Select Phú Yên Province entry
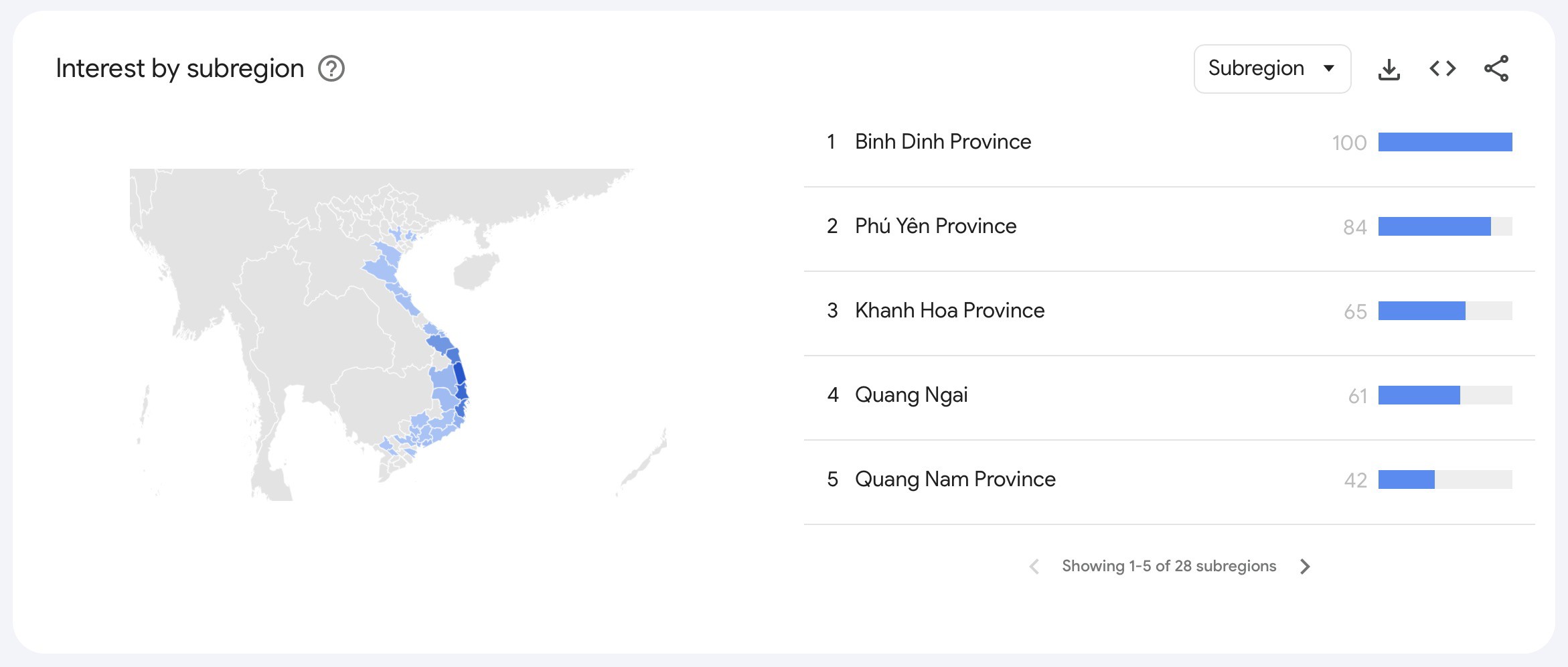 (x=935, y=226)
